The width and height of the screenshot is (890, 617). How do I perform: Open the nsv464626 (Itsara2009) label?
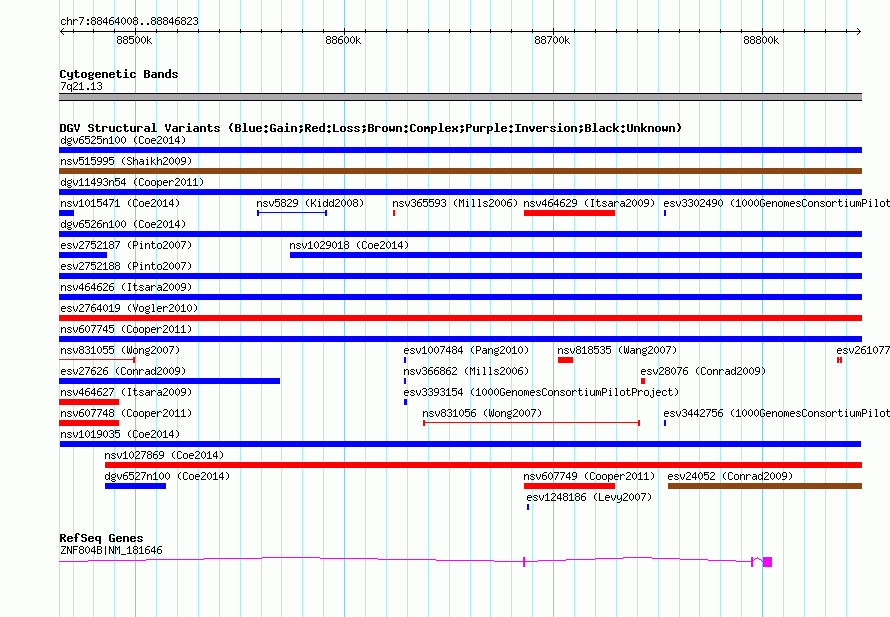click(x=126, y=287)
